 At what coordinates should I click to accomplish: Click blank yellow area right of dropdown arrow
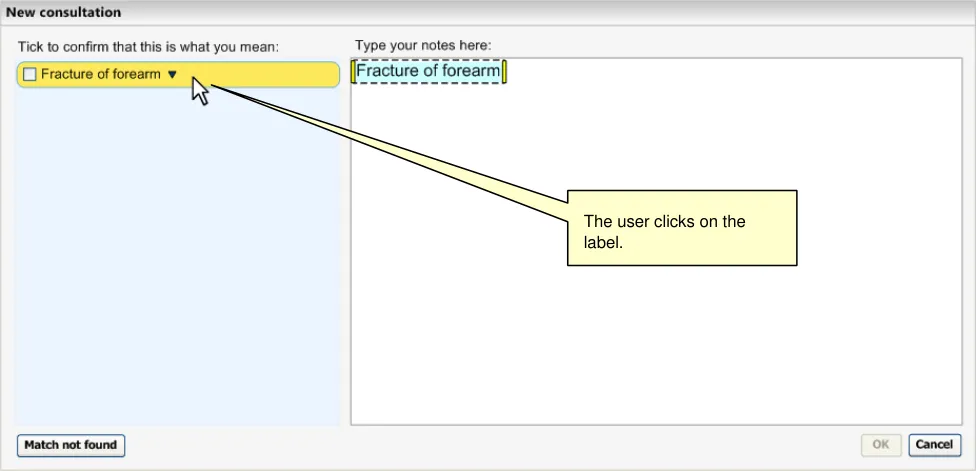click(270, 75)
